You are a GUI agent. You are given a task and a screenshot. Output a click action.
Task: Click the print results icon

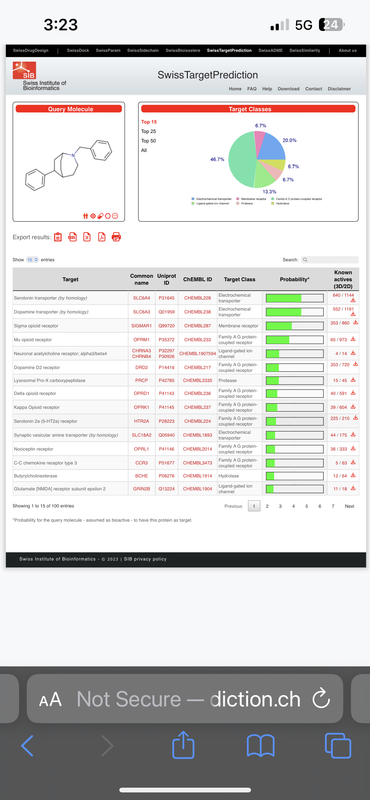point(116,237)
